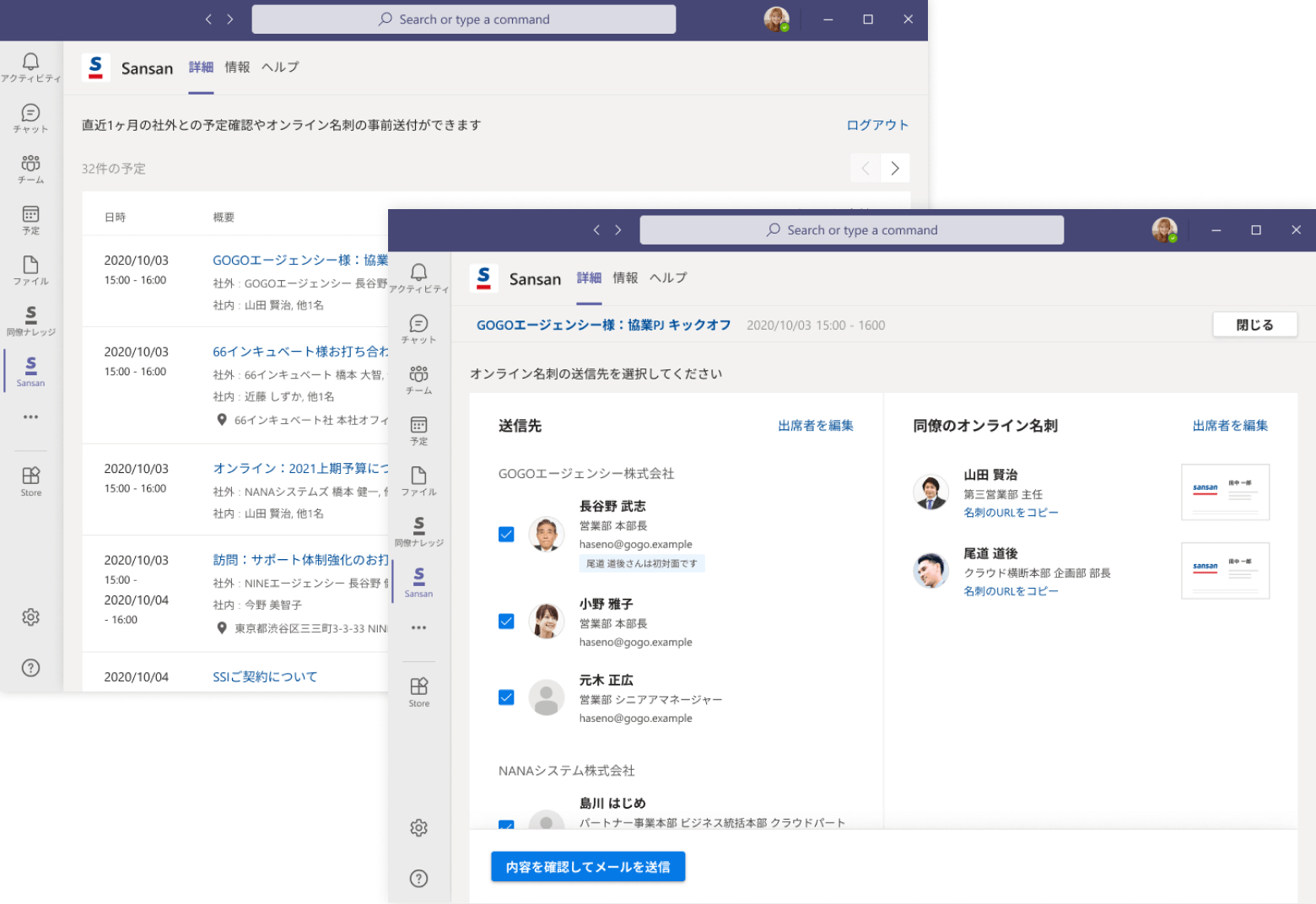Open オンライン：2021上期予算 event link
Viewport: 1316px width, 904px height.
(x=300, y=468)
